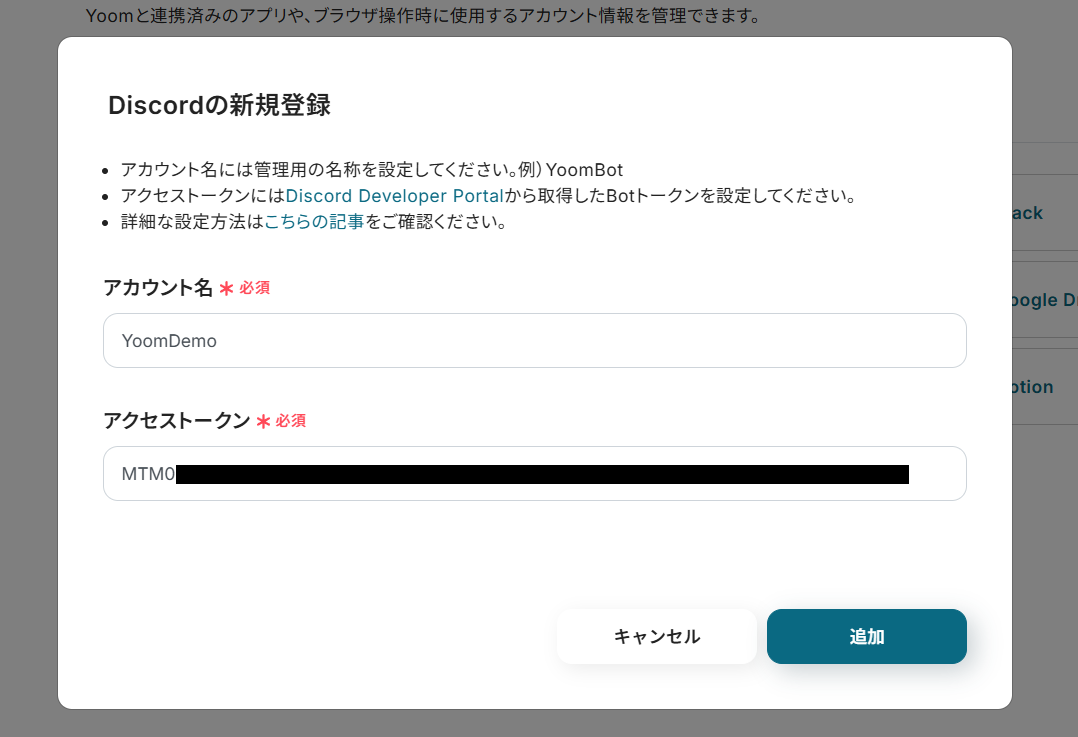The height and width of the screenshot is (737, 1078).
Task: Click the 追加 button
Action: (x=866, y=637)
